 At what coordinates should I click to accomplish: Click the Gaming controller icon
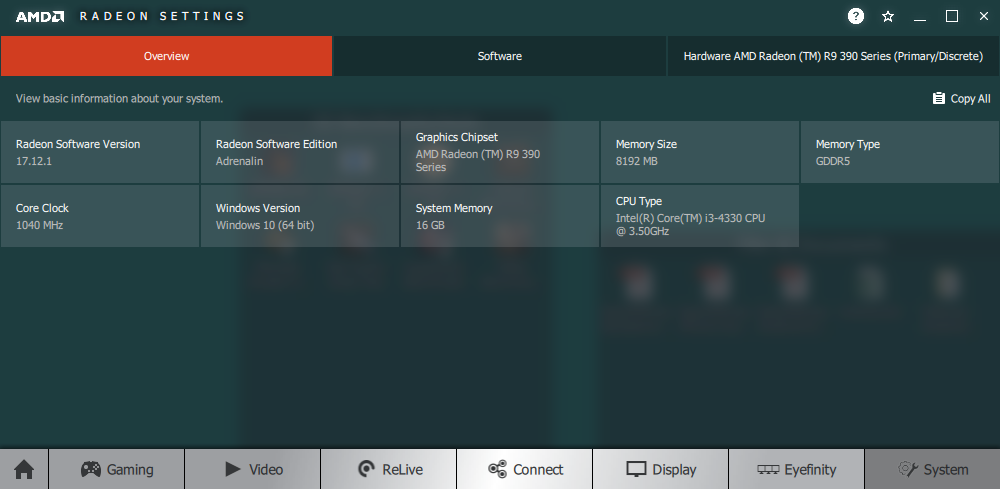[91, 469]
